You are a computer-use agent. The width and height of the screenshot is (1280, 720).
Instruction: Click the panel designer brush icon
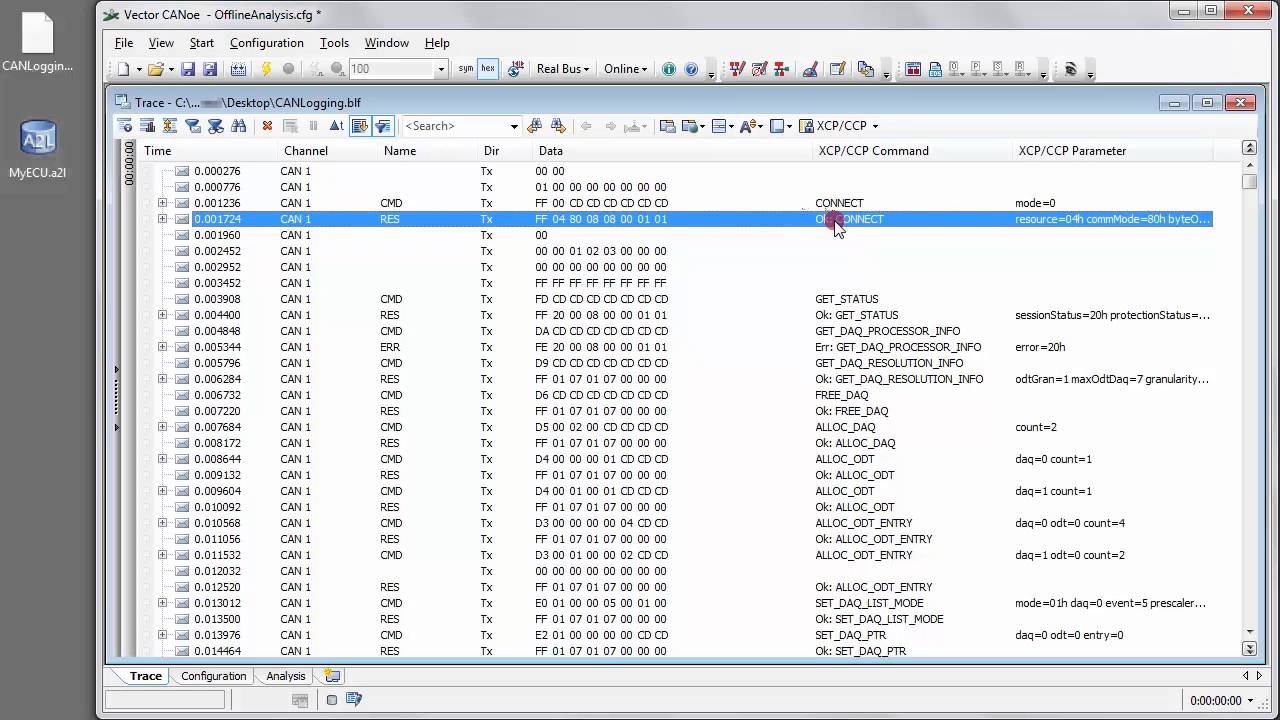click(811, 69)
